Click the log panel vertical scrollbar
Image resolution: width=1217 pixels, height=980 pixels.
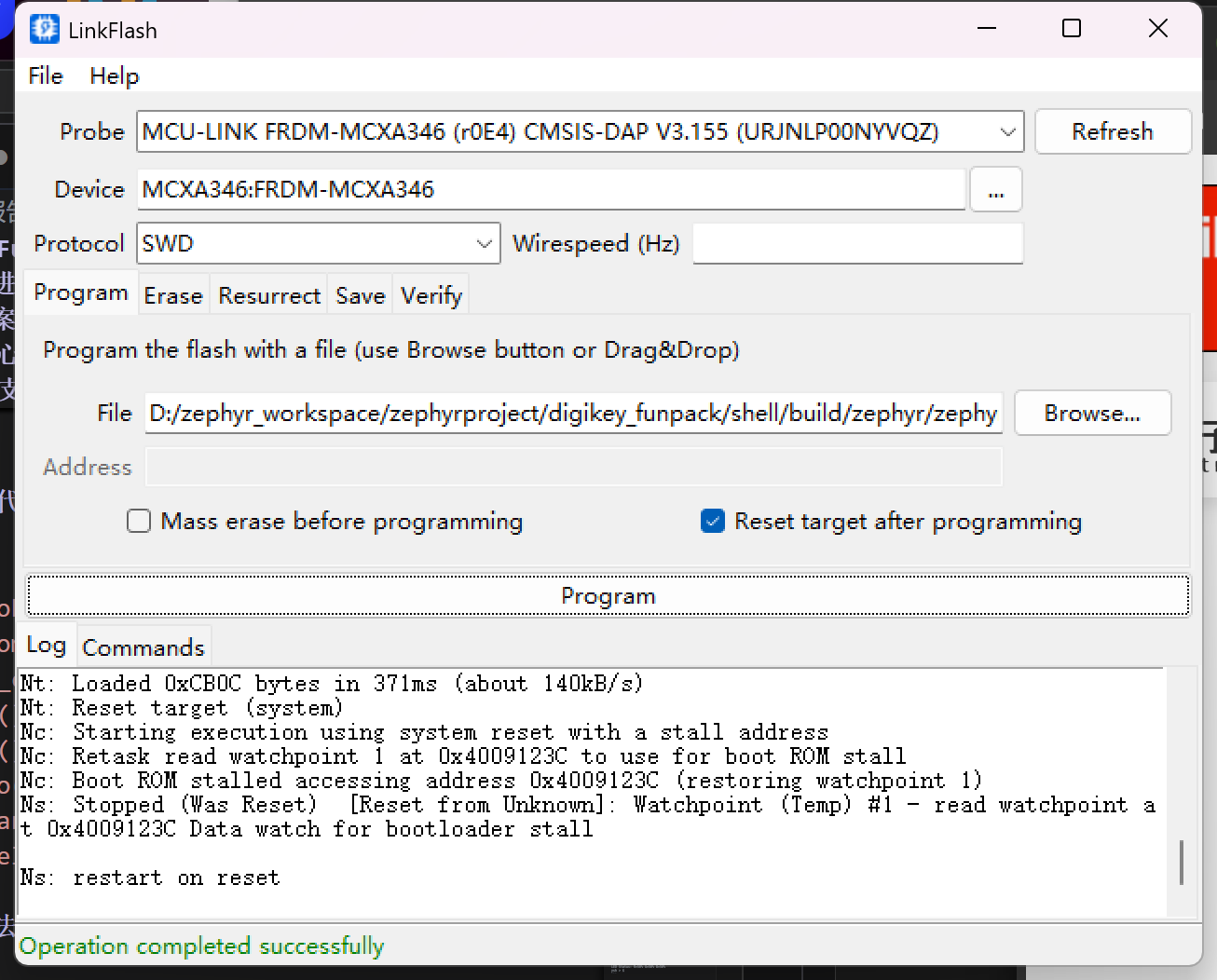[x=1181, y=862]
